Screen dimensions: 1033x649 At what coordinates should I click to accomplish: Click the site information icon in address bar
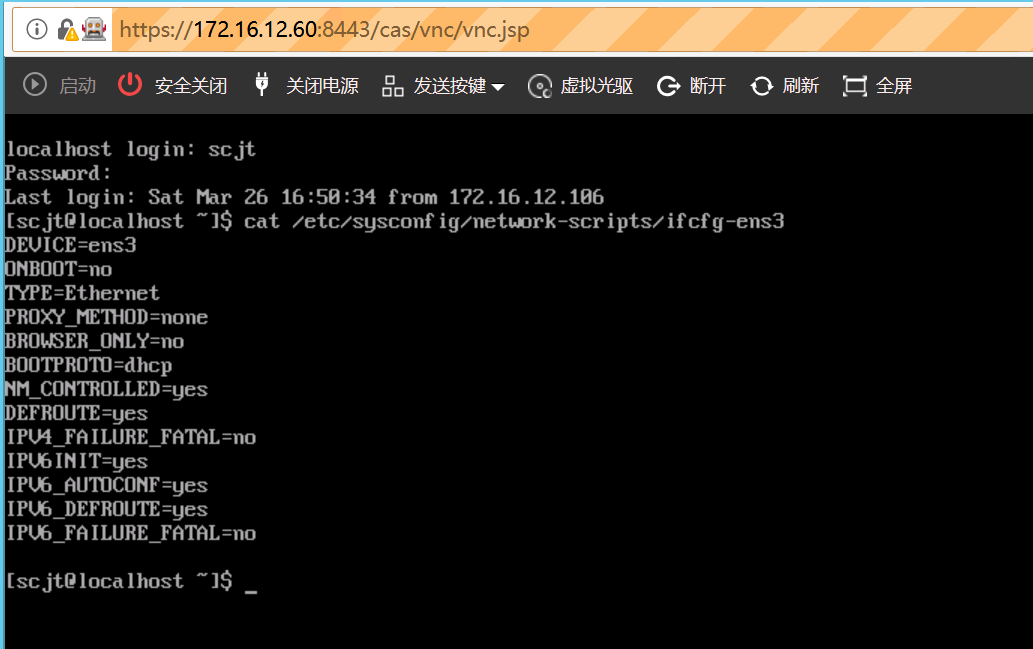37,29
